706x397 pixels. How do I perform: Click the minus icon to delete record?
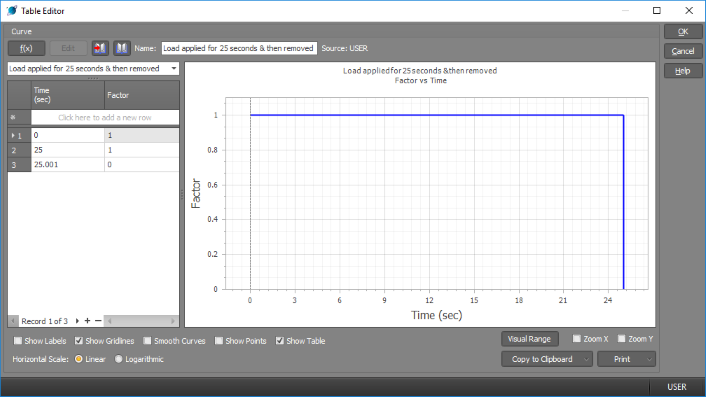[98, 321]
